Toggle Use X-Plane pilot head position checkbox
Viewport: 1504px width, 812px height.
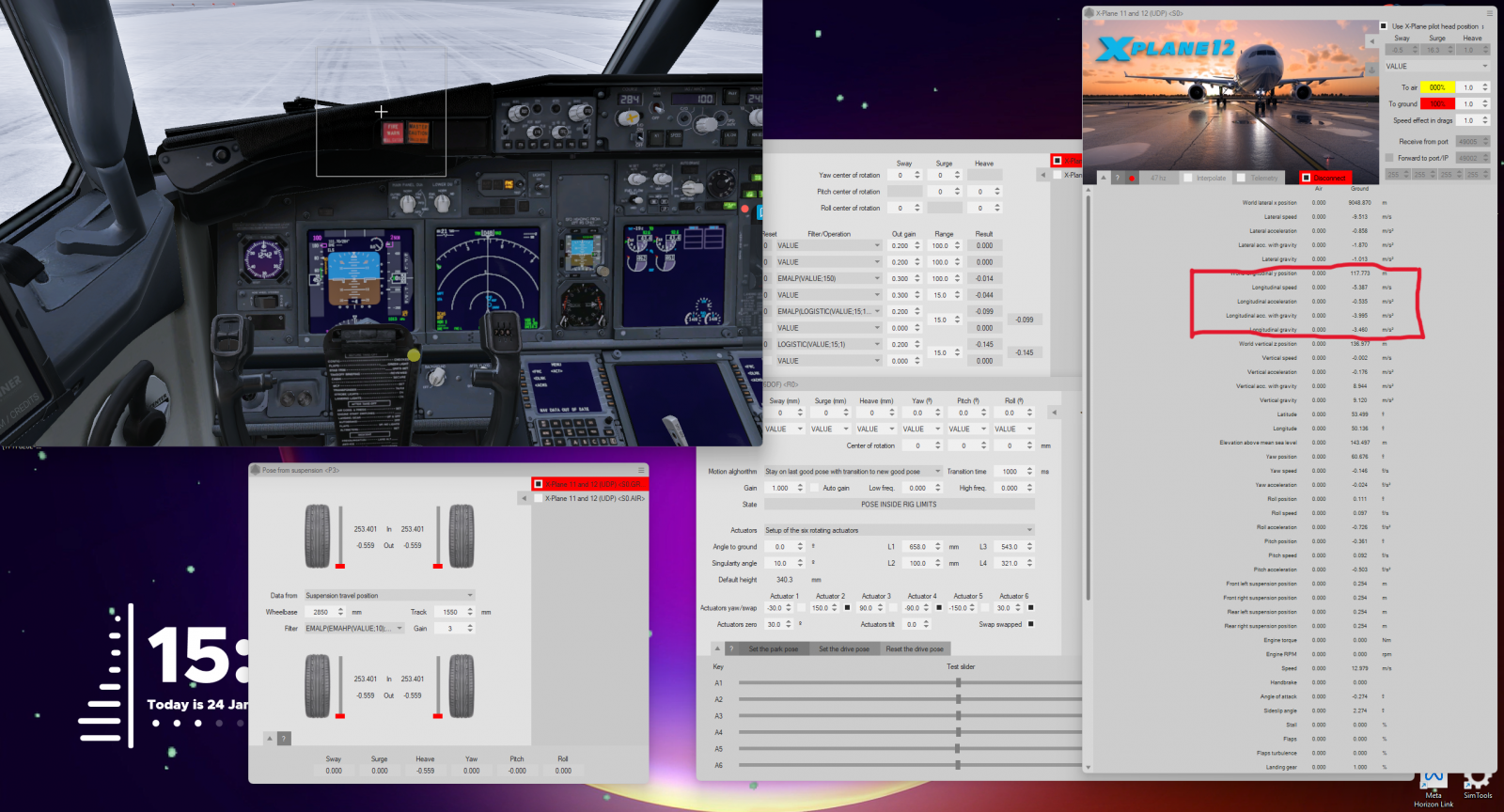1384,26
